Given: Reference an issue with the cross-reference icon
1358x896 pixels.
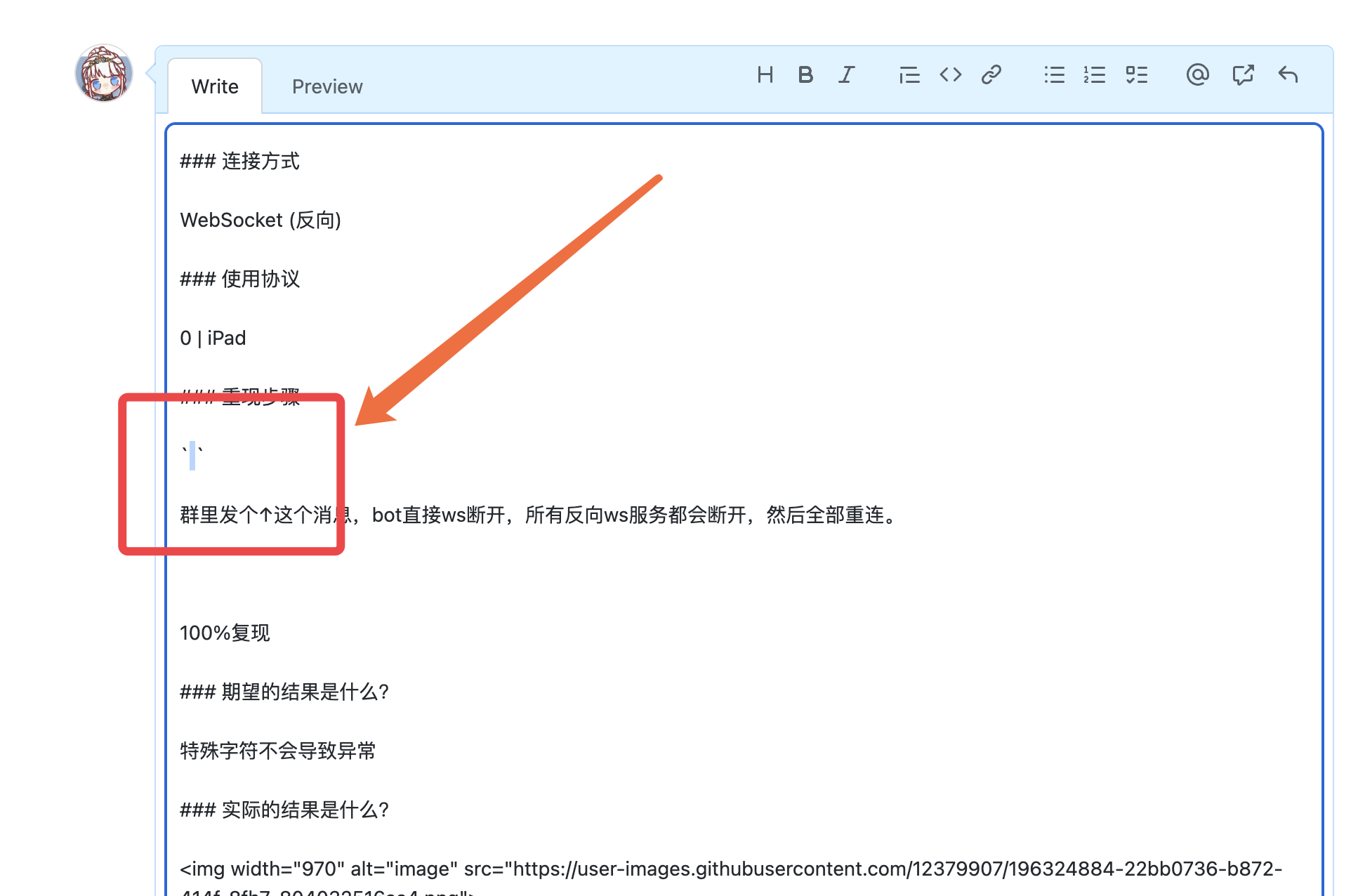Looking at the screenshot, I should 1243,74.
